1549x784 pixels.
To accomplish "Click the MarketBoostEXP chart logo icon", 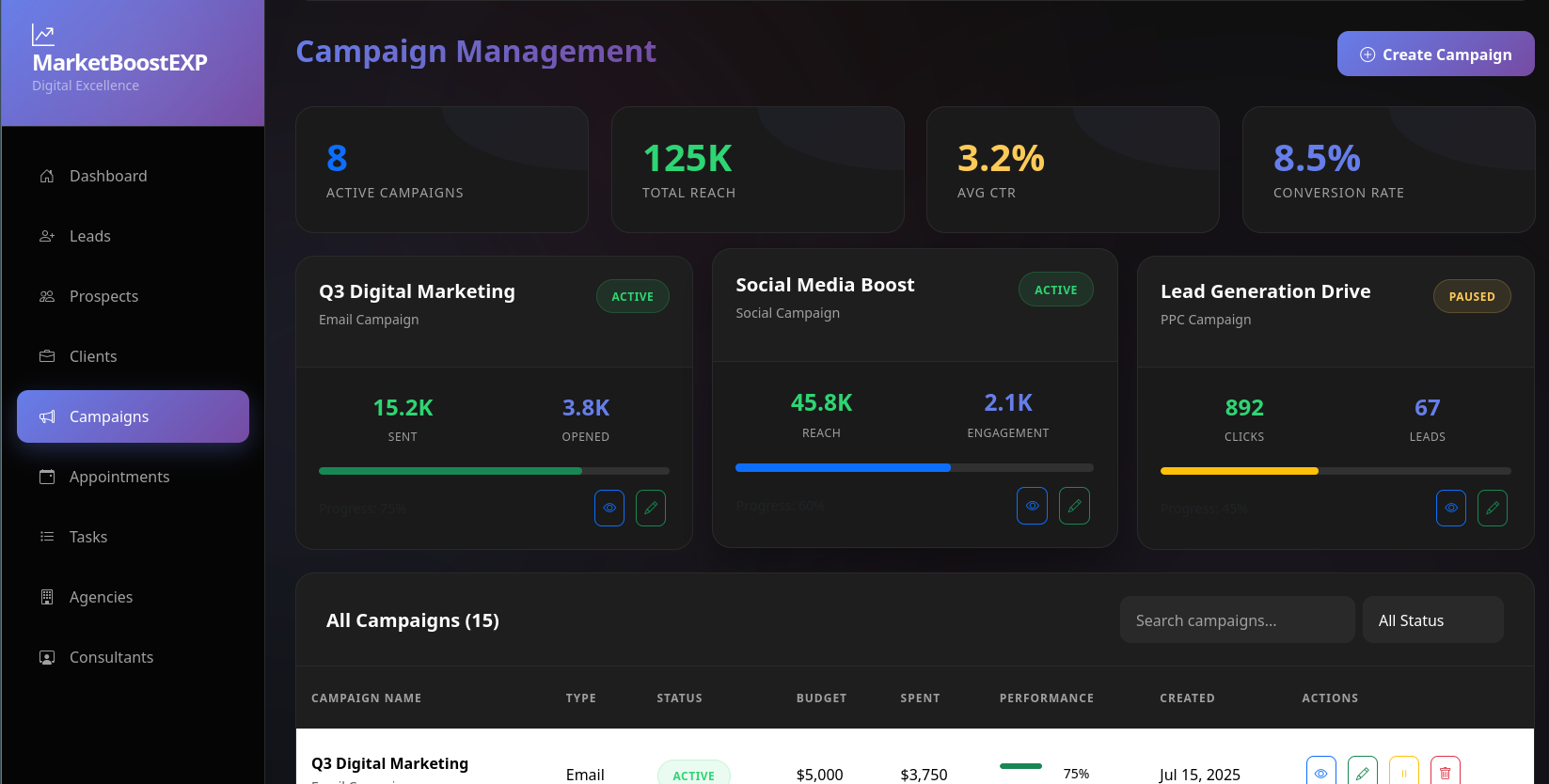I will (x=43, y=35).
